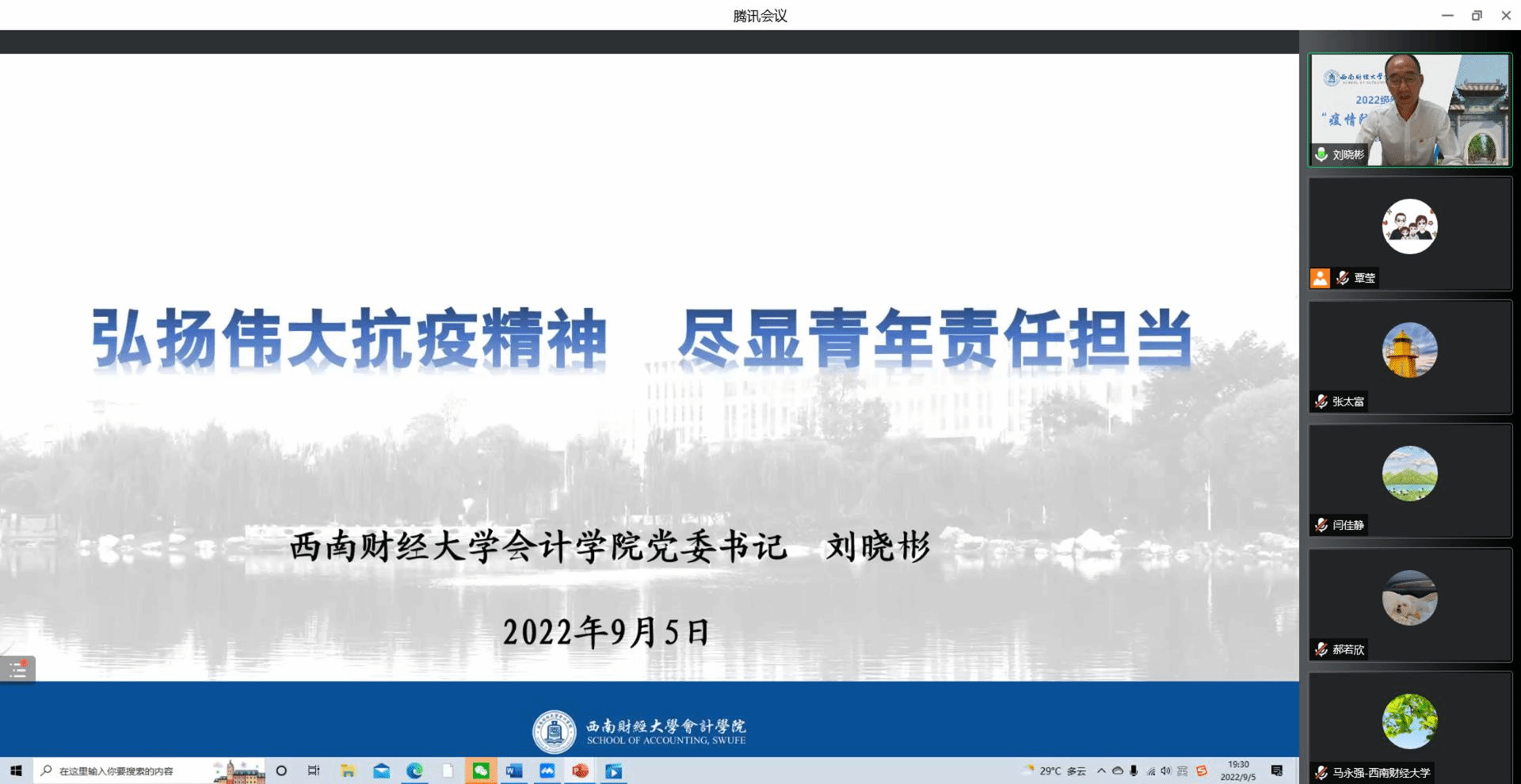
Task: Launch Microsoft Edge from the taskbar
Action: tap(414, 771)
